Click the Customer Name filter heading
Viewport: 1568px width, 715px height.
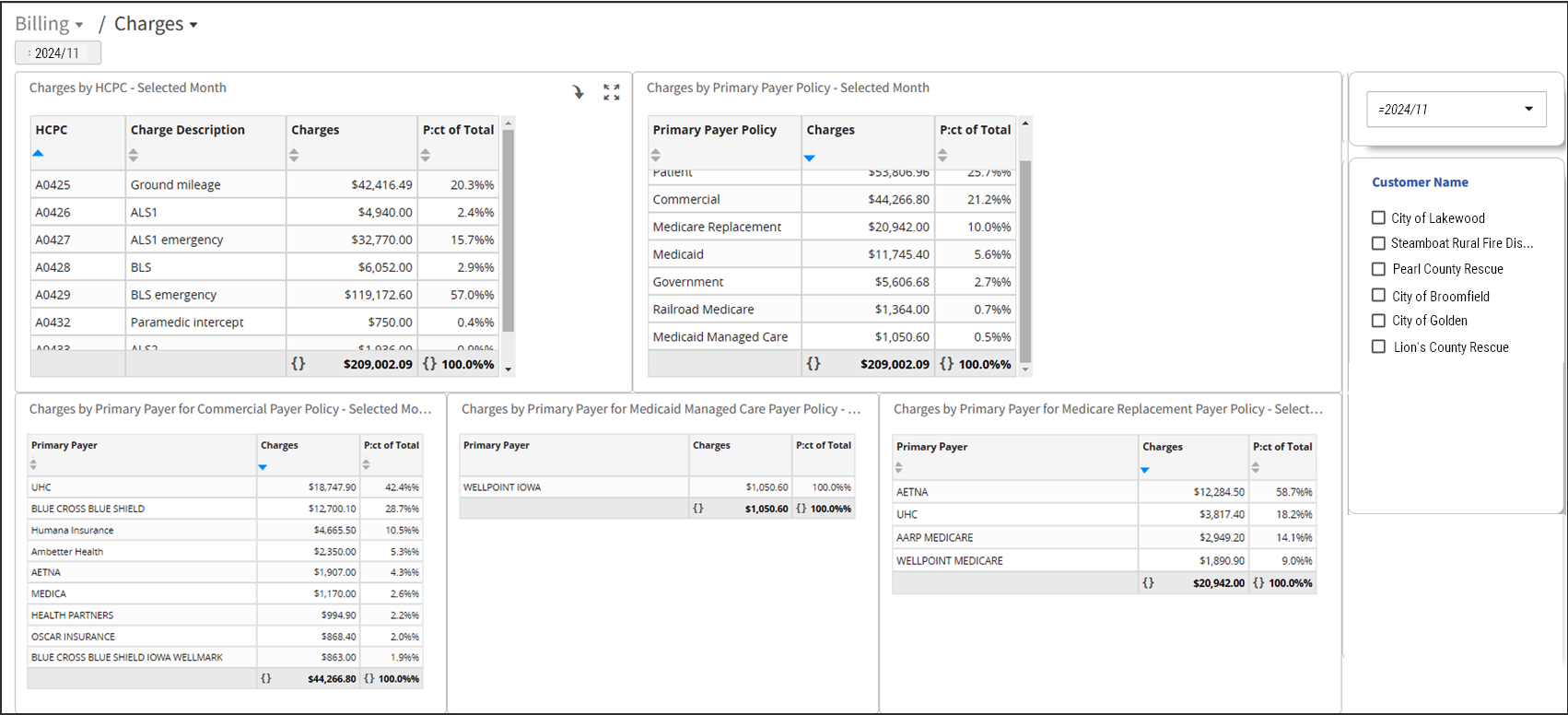[x=1420, y=182]
